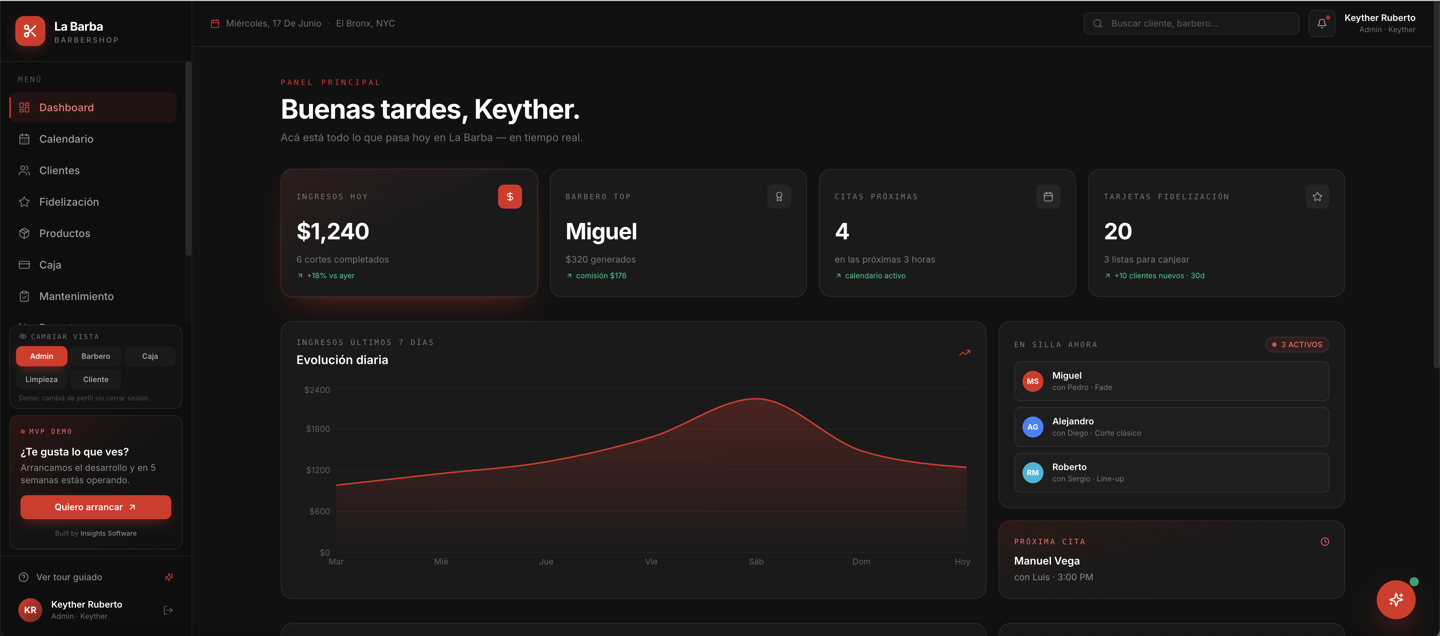Select the Cliente view option
1440x636 pixels.
96,379
